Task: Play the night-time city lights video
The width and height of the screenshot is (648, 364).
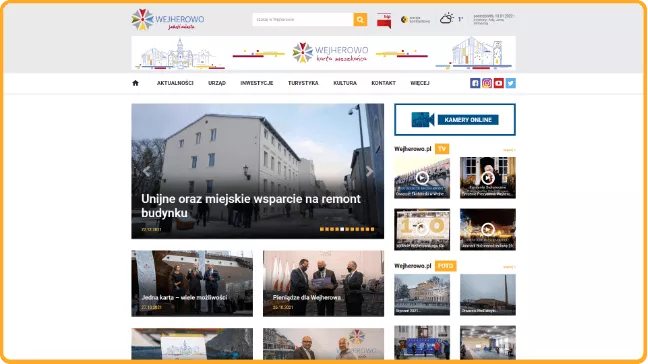Action: click(x=488, y=229)
